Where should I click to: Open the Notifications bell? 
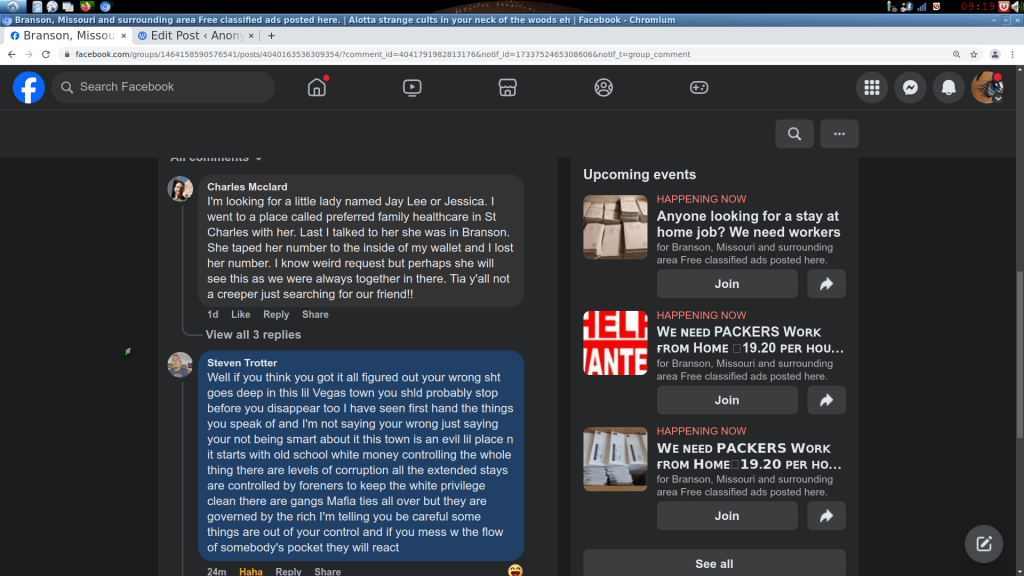coord(949,87)
